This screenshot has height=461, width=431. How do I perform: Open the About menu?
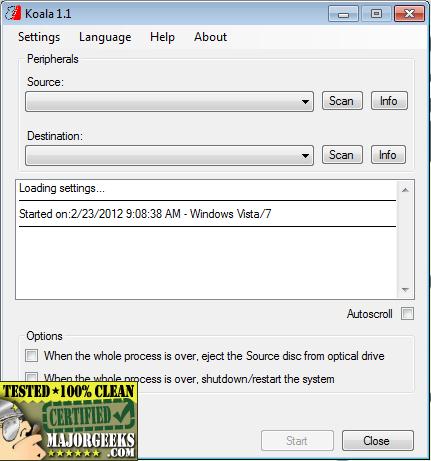point(210,37)
